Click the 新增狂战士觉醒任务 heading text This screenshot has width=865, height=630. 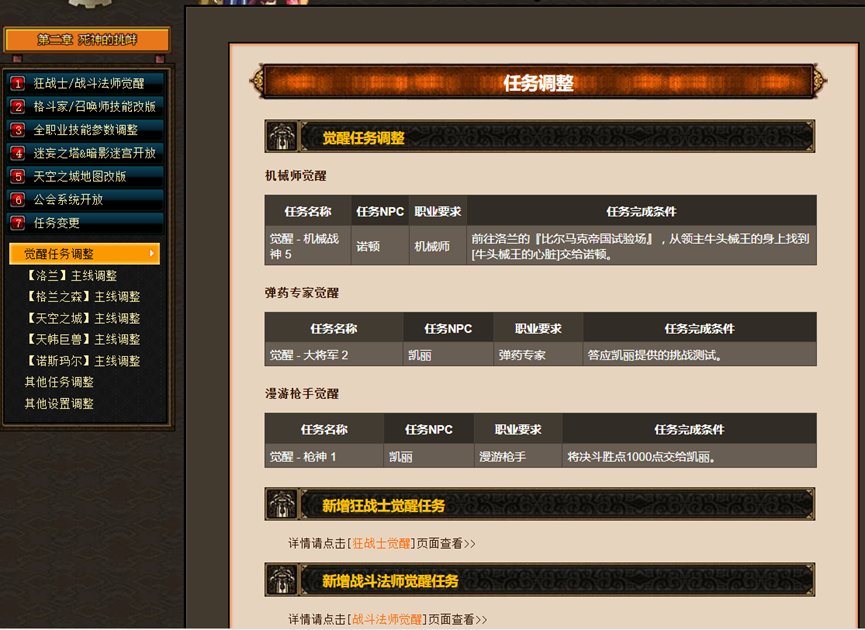click(383, 505)
